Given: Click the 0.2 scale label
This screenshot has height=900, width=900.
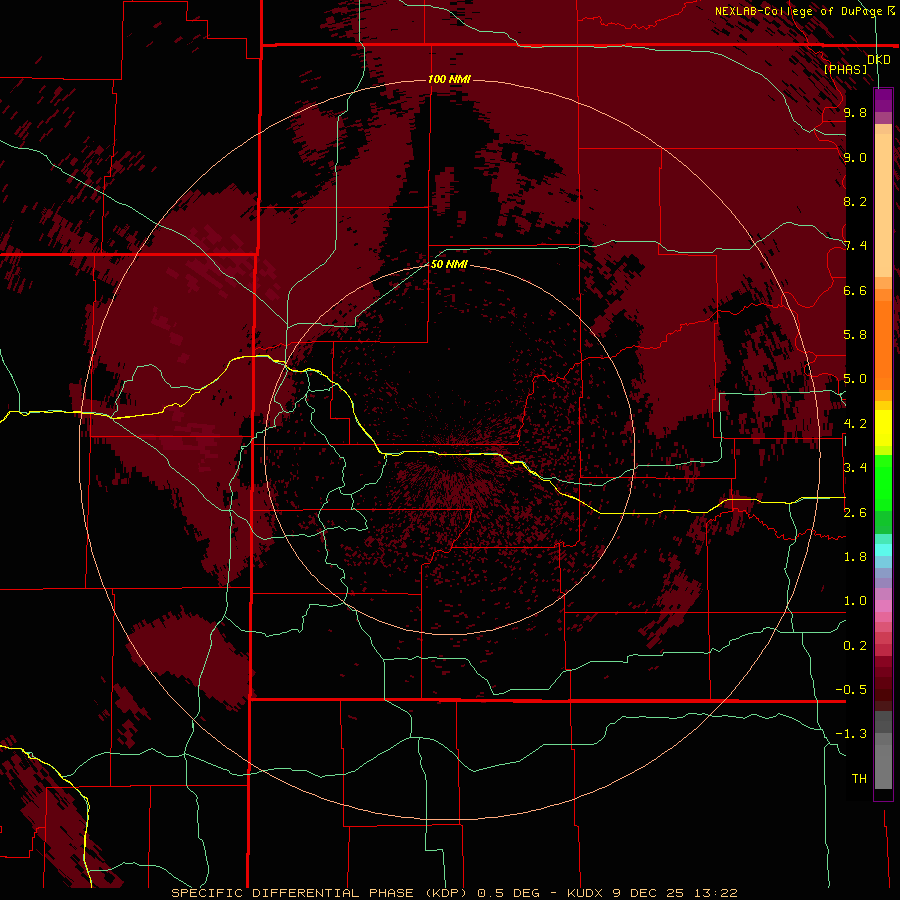Looking at the screenshot, I should pos(855,646).
